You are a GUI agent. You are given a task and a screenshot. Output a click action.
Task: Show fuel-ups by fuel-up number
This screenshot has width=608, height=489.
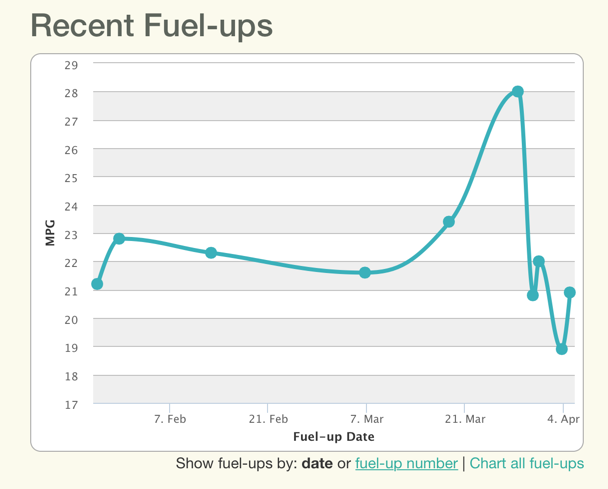(x=406, y=463)
